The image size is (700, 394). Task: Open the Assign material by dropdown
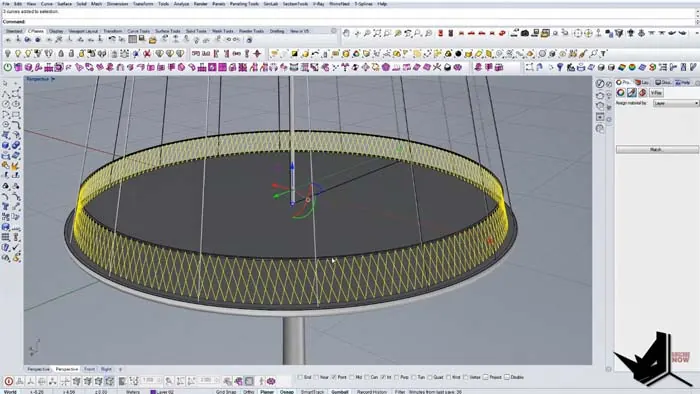[676, 103]
